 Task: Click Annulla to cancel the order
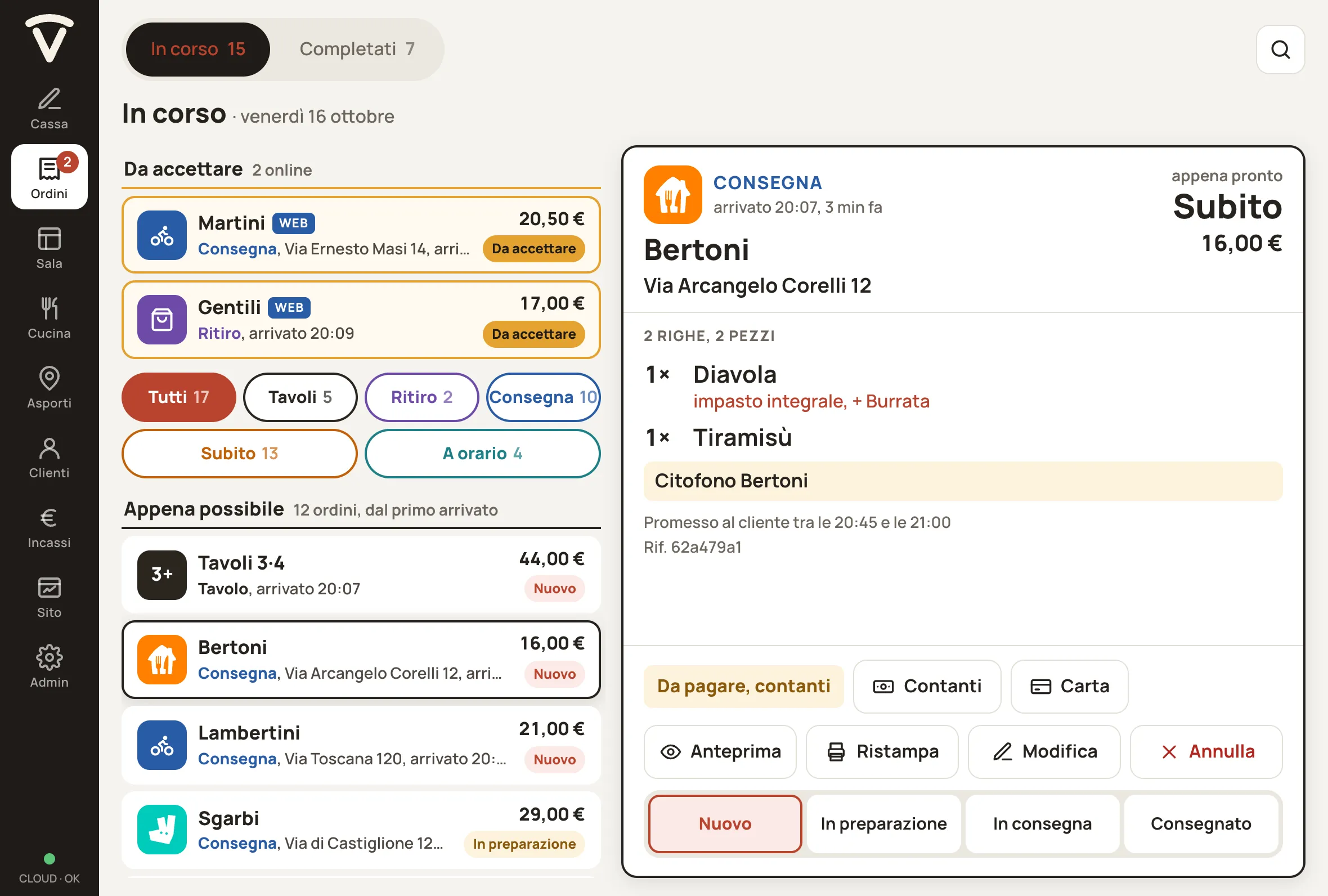(1206, 751)
